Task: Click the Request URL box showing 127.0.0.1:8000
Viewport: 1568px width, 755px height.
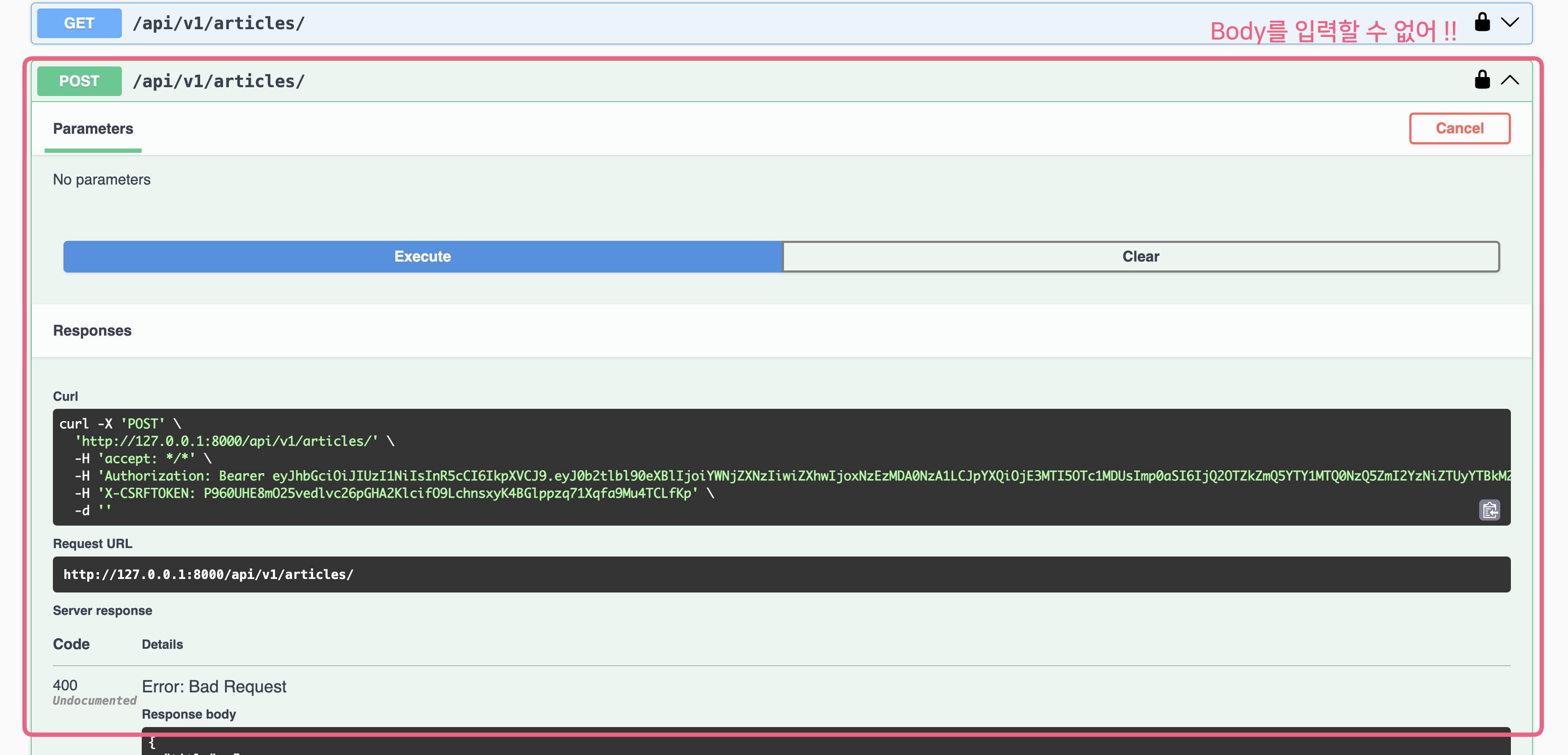Action: pyautogui.click(x=208, y=574)
